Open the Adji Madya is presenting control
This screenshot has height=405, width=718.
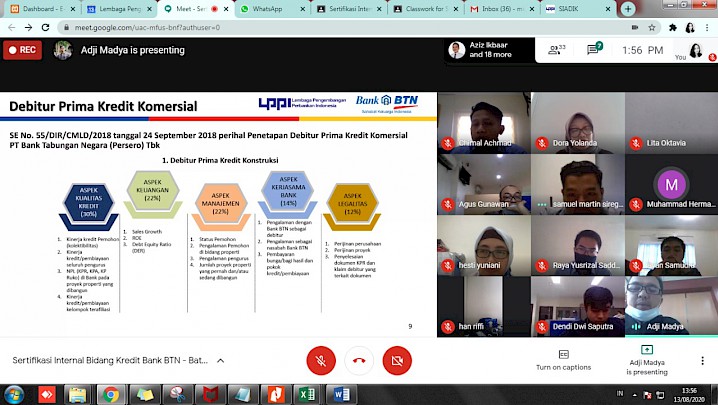(647, 360)
